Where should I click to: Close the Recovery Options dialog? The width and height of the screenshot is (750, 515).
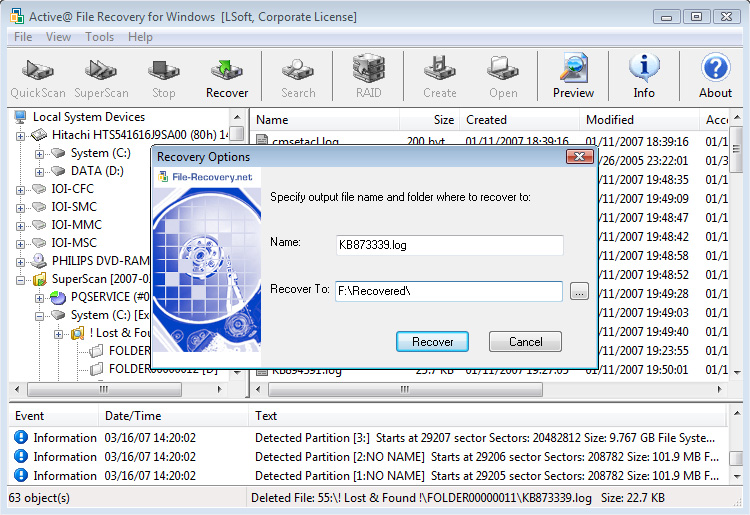tap(580, 156)
